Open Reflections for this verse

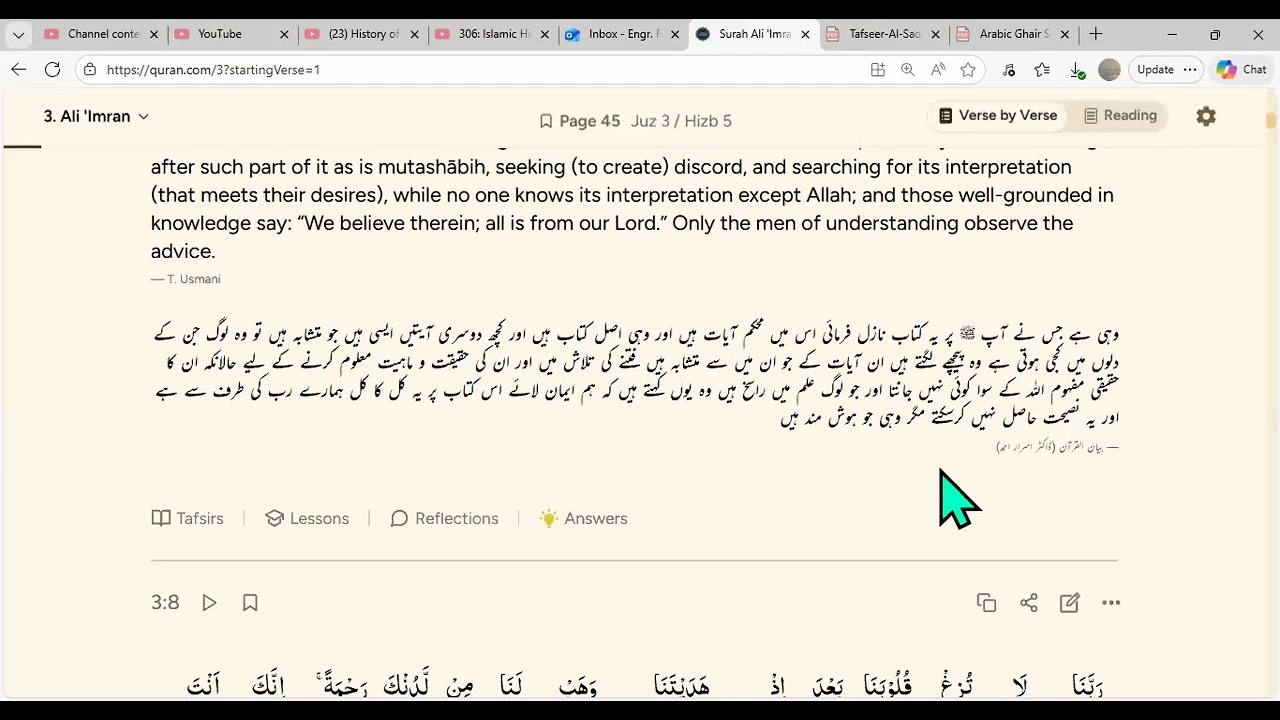coord(444,518)
